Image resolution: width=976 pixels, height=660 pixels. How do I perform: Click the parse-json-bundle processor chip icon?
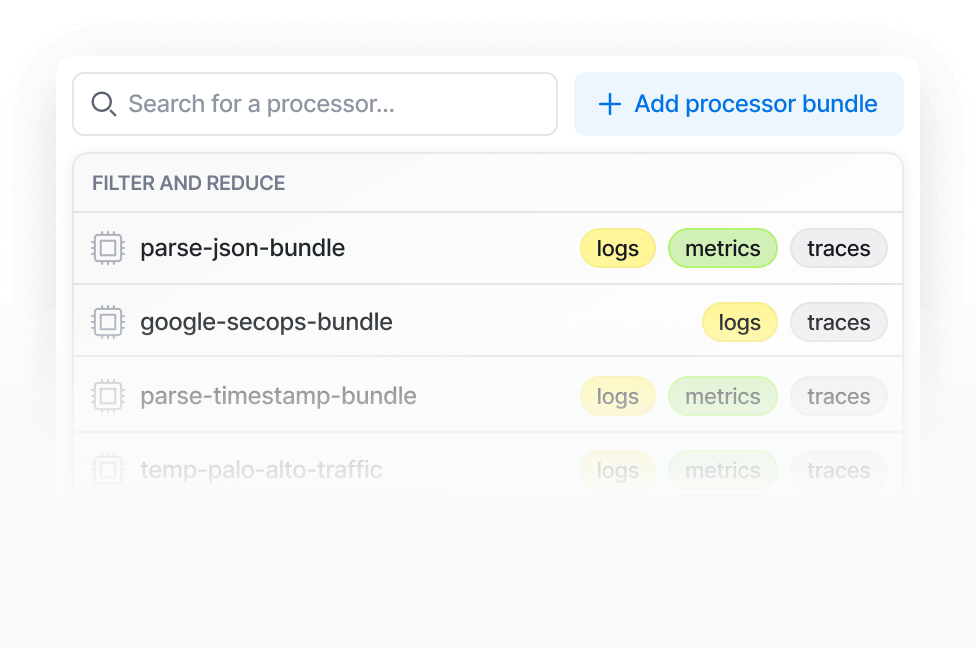coord(108,248)
